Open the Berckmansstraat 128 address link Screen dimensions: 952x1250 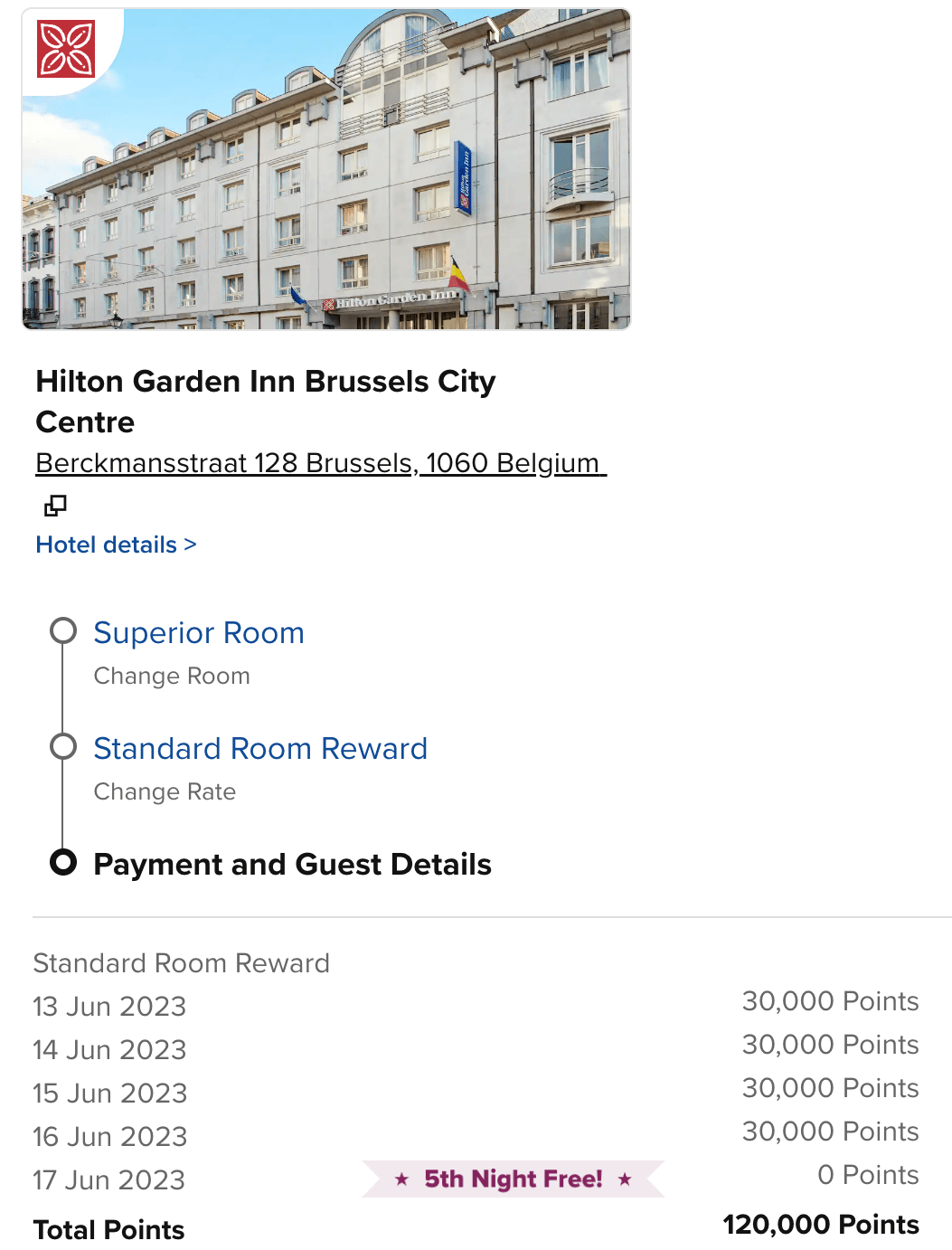[320, 463]
